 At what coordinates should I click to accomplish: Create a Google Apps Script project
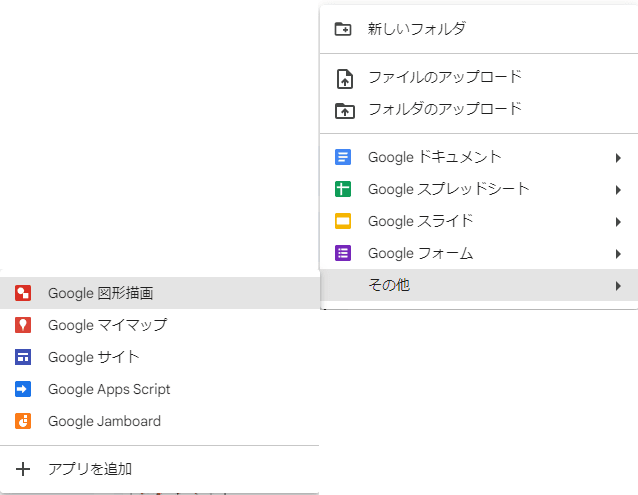coord(160,389)
